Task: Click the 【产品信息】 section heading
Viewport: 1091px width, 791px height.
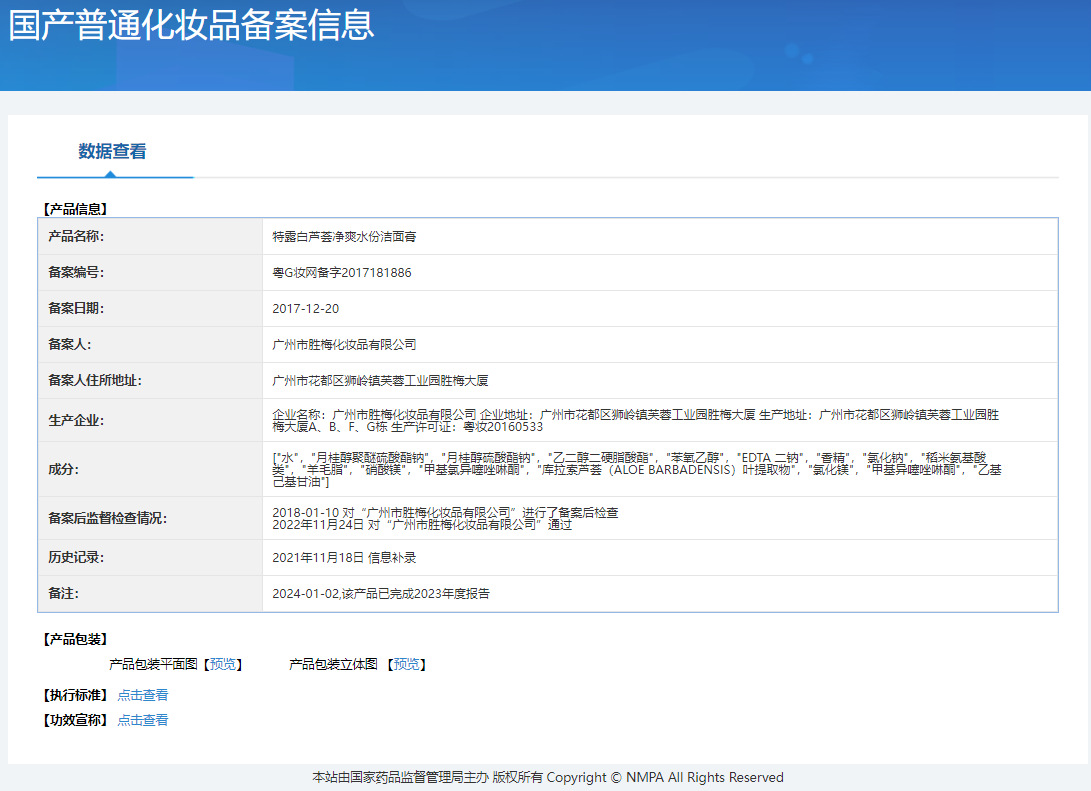Action: coord(75,209)
